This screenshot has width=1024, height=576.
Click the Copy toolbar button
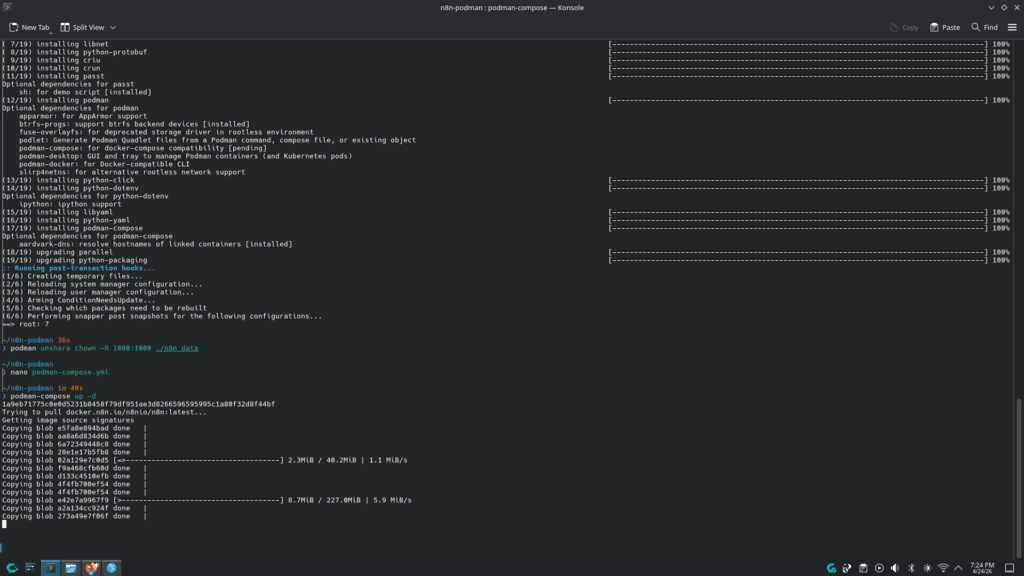click(904, 27)
